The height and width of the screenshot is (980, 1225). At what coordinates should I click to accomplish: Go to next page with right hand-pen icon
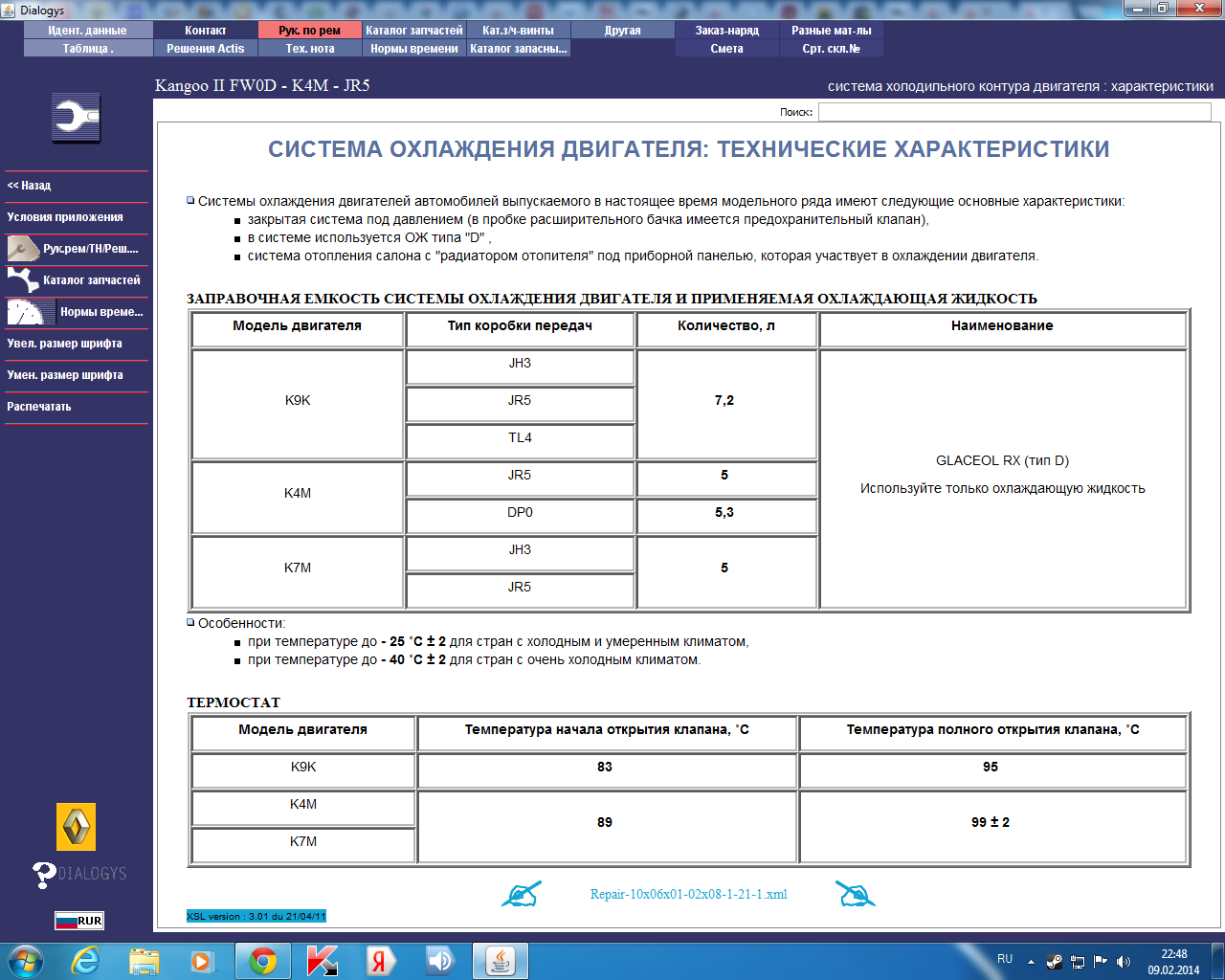(x=855, y=894)
